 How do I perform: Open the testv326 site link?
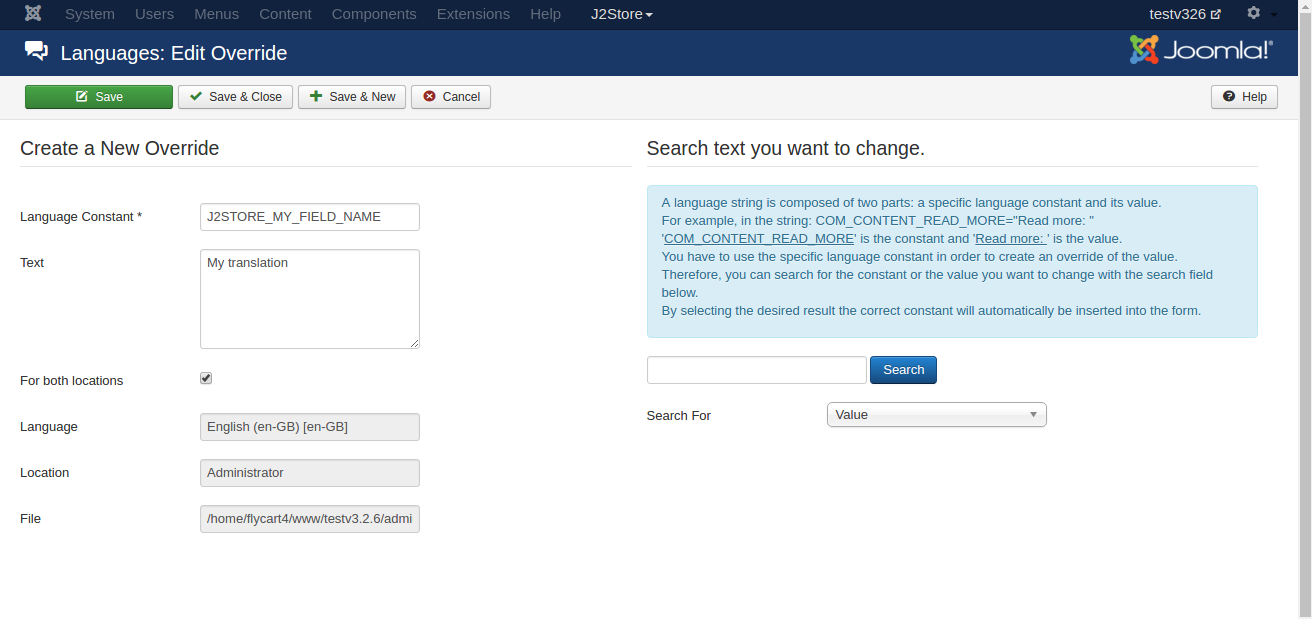[x=1185, y=14]
